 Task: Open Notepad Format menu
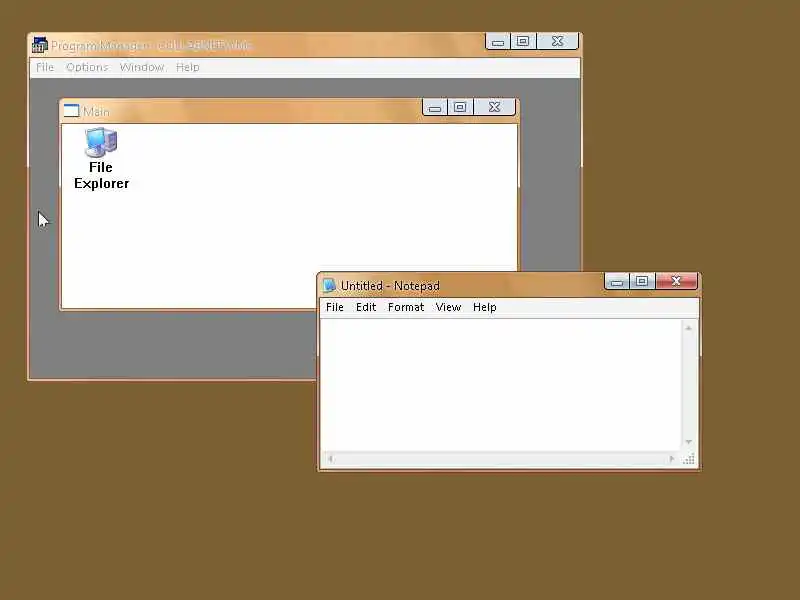pos(406,307)
